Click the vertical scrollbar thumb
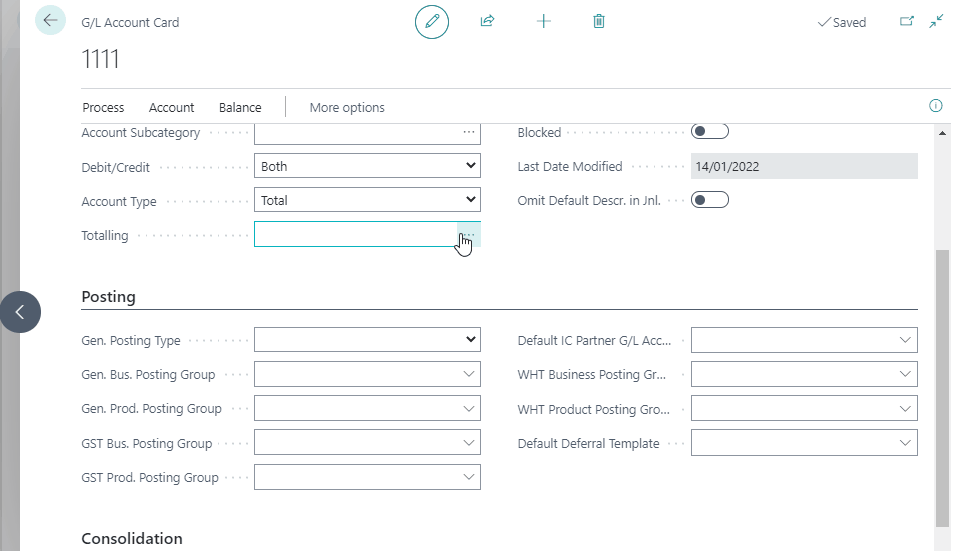Screen dimensions: 973x551 pyautogui.click(x=943, y=388)
